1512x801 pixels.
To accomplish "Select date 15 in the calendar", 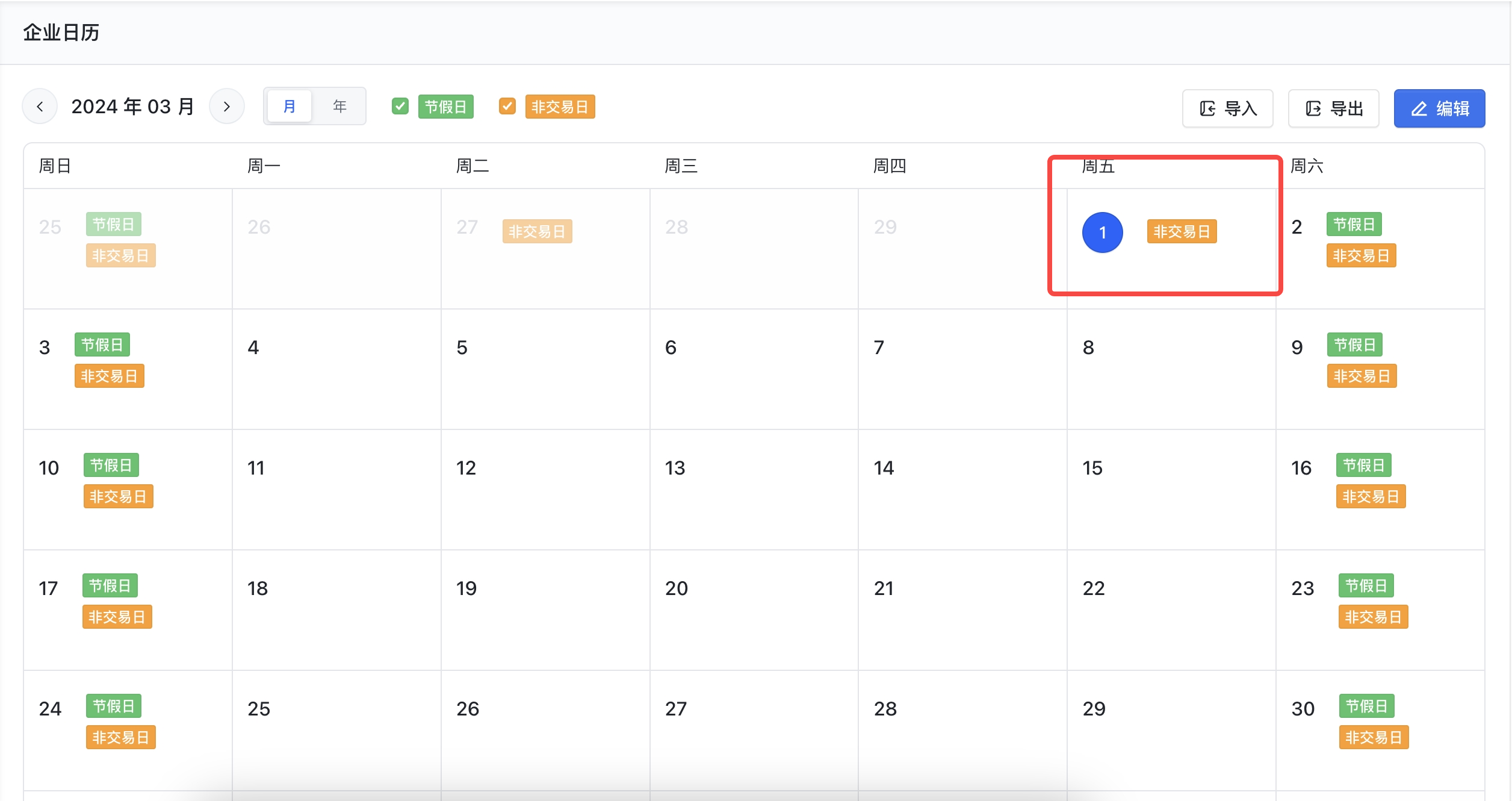I will tap(1092, 468).
